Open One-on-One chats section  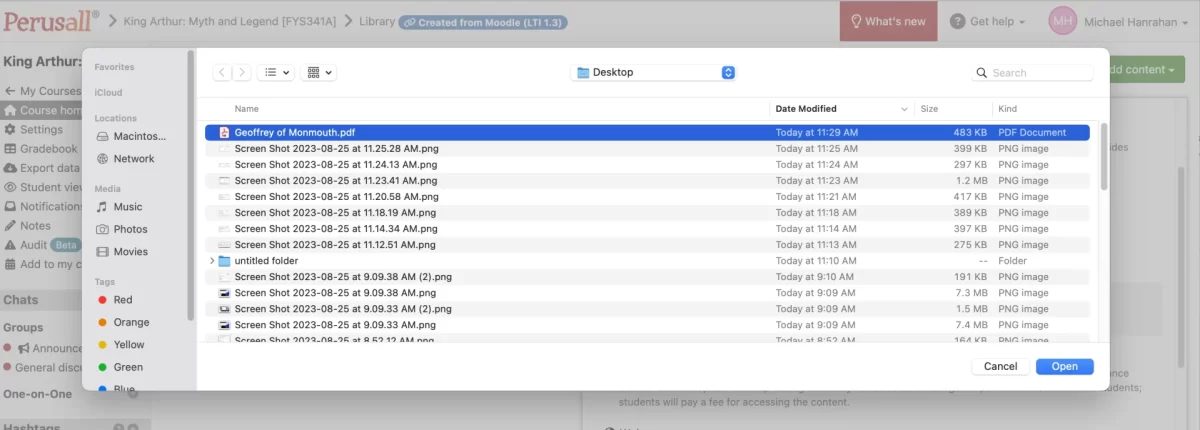coord(37,394)
